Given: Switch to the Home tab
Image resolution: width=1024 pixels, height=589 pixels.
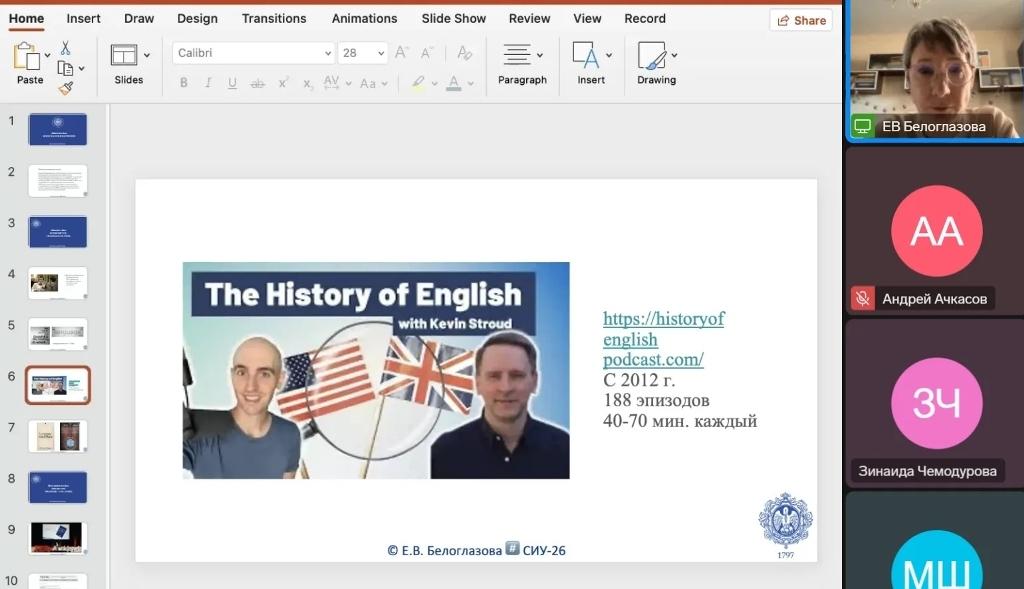Looking at the screenshot, I should point(26,18).
